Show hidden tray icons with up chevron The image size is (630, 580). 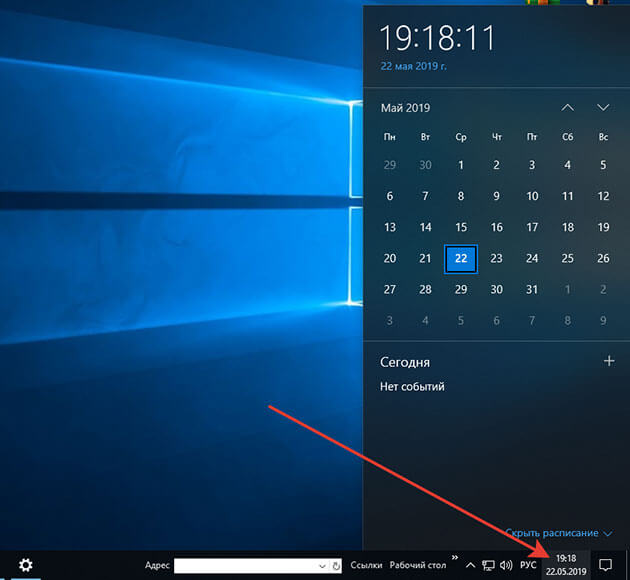tap(470, 566)
